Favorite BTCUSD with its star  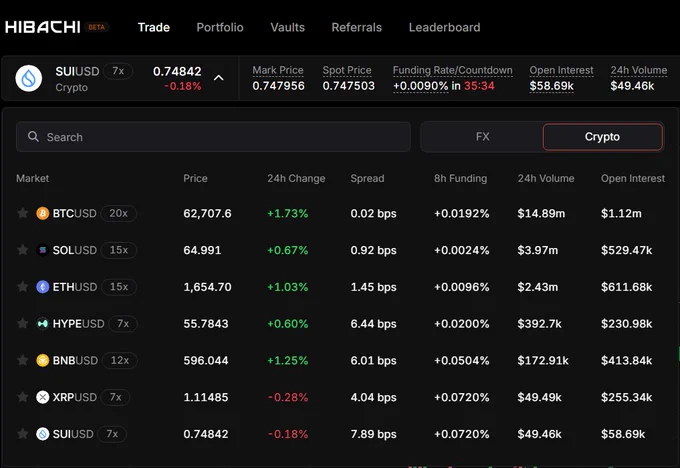coord(23,213)
